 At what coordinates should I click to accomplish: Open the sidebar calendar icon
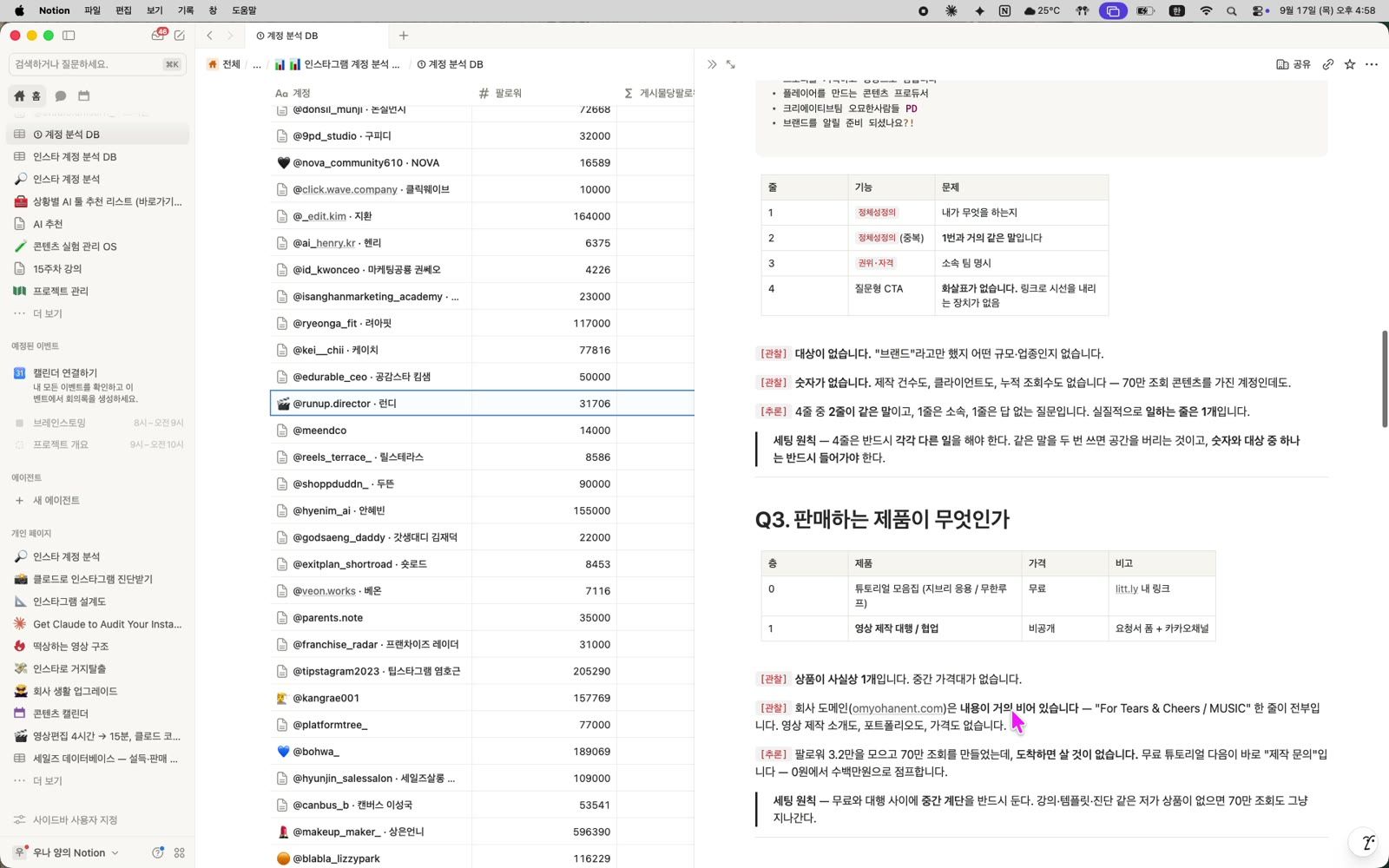84,95
